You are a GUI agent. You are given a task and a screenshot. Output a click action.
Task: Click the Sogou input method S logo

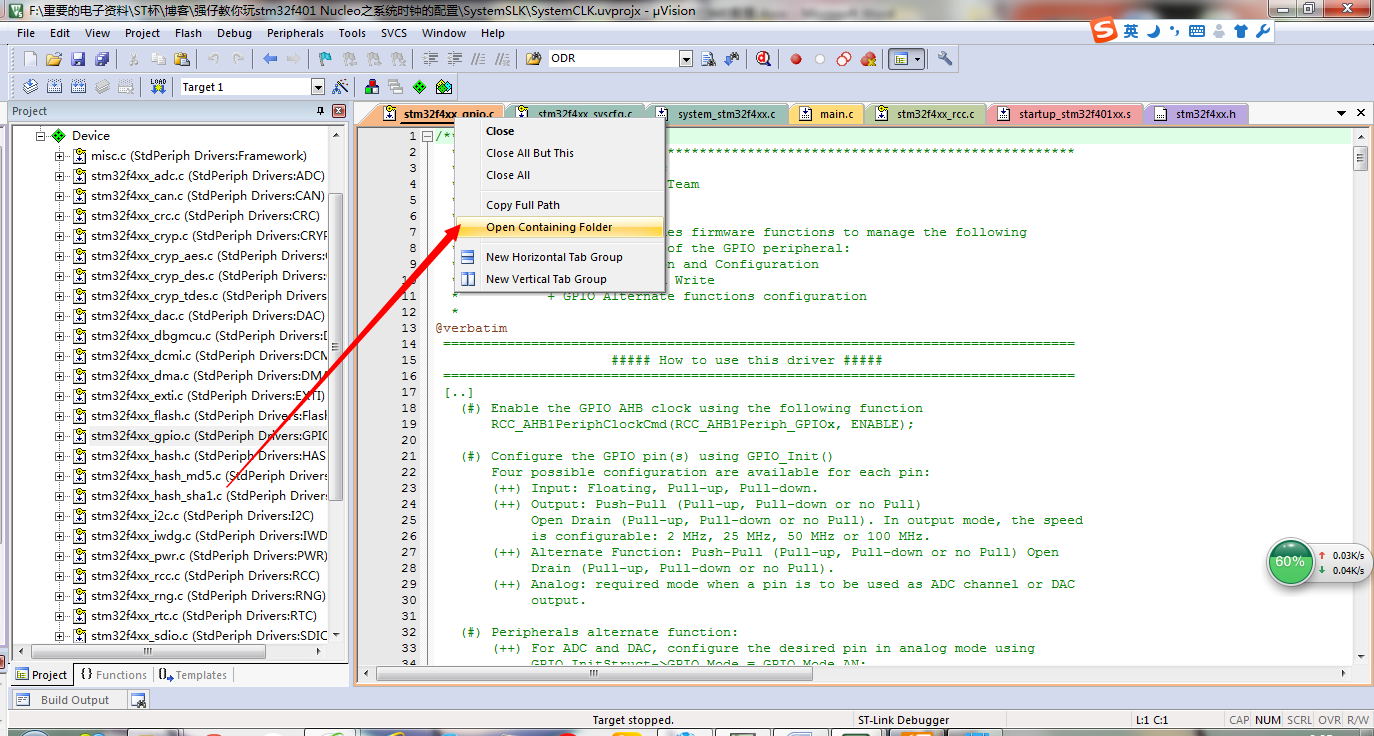point(1104,31)
